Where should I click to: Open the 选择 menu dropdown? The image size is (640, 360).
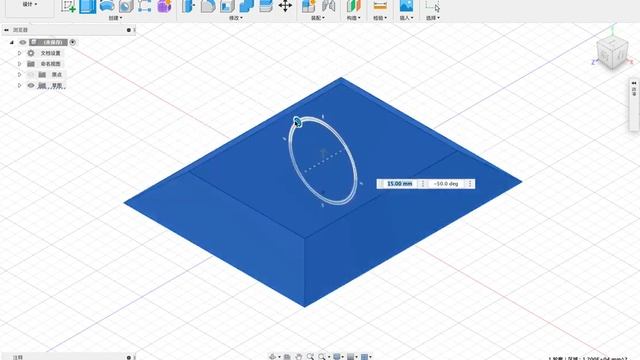click(433, 18)
